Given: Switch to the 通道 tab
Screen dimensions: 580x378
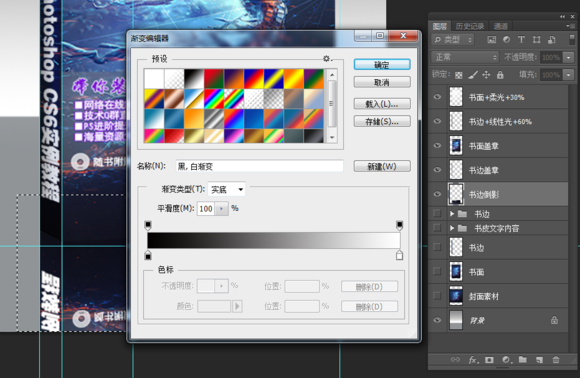Looking at the screenshot, I should tap(500, 26).
